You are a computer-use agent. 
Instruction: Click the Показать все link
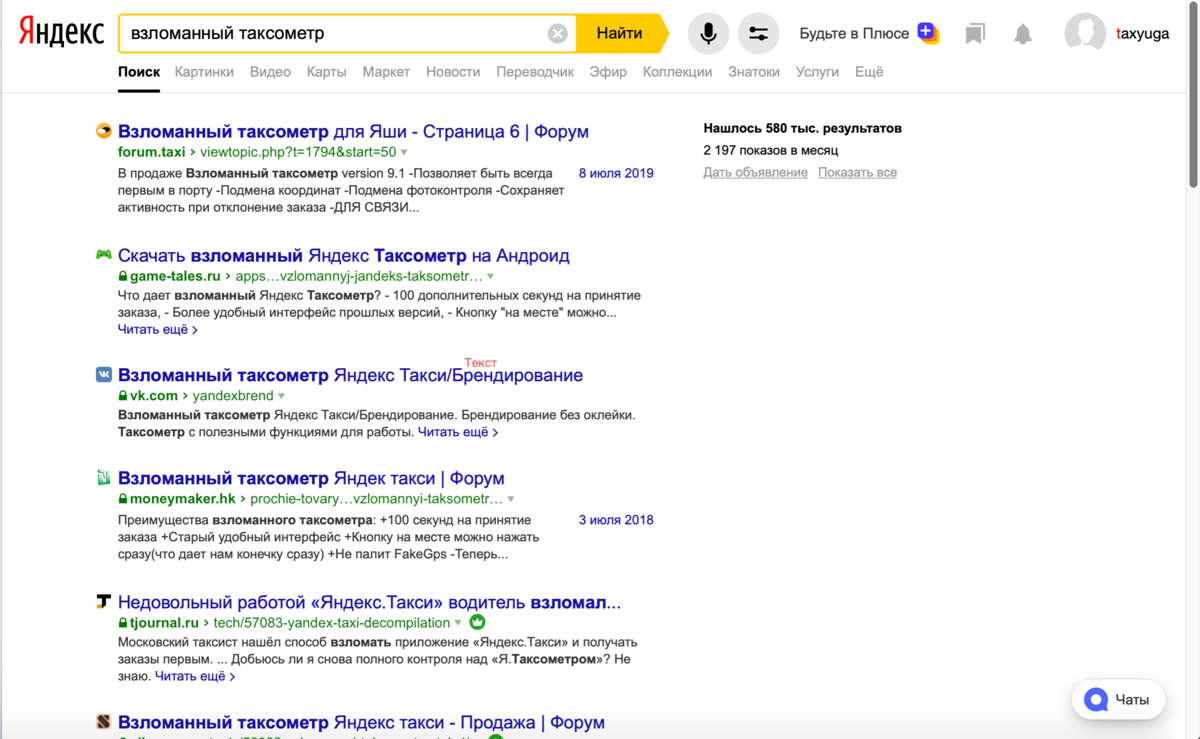click(857, 173)
